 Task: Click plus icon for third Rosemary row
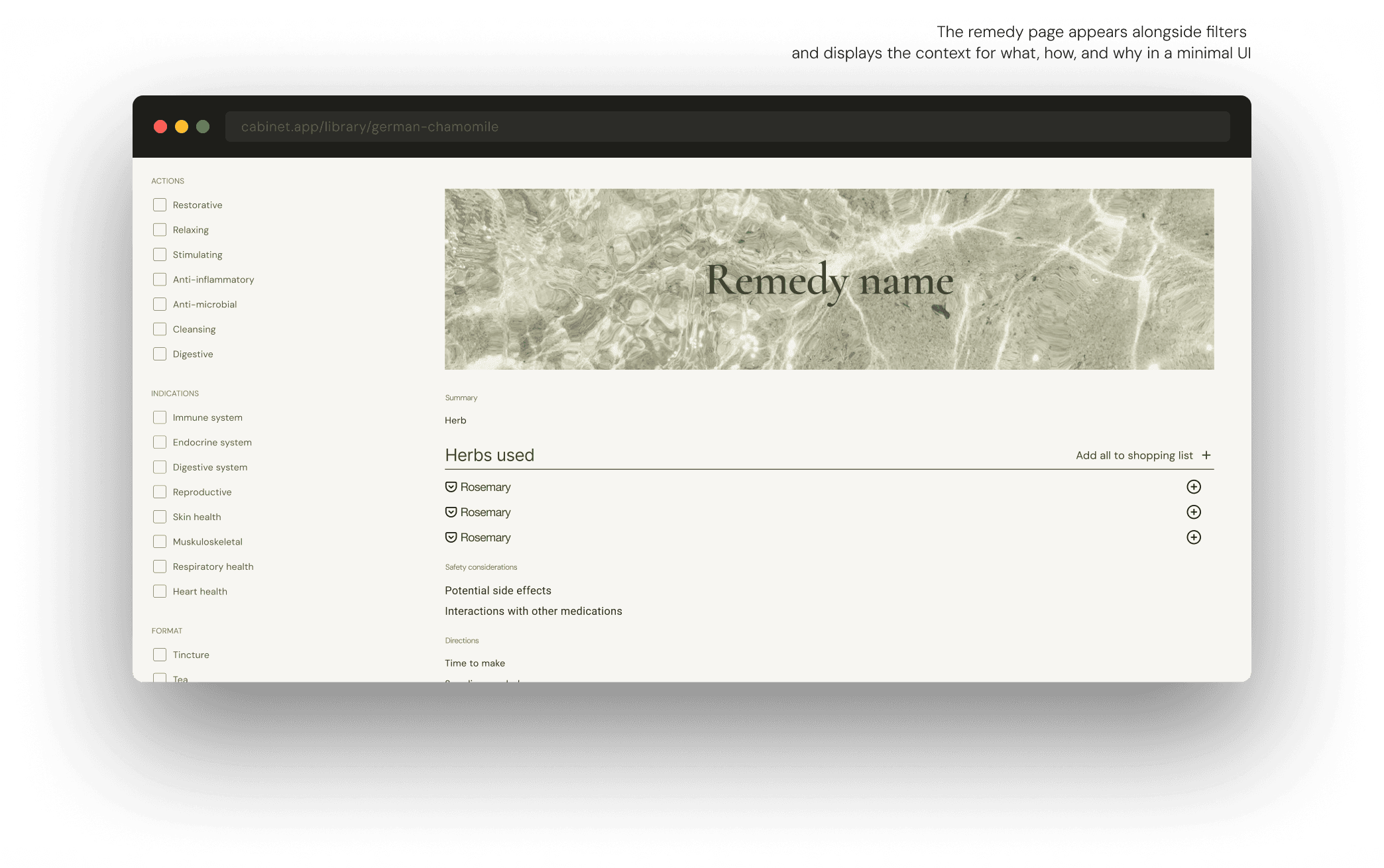point(1193,537)
